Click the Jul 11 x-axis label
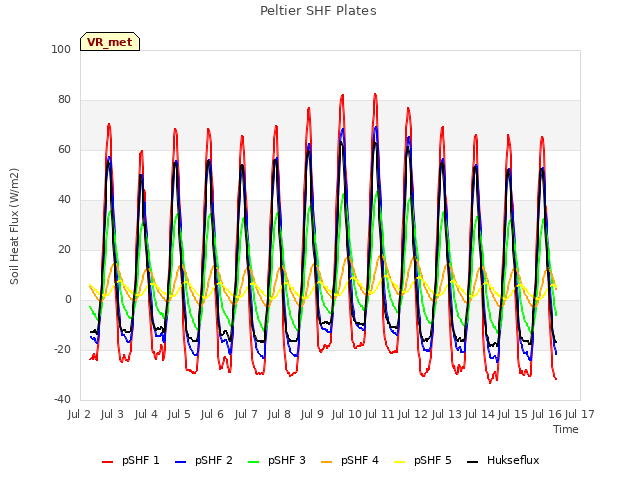 coord(380,415)
